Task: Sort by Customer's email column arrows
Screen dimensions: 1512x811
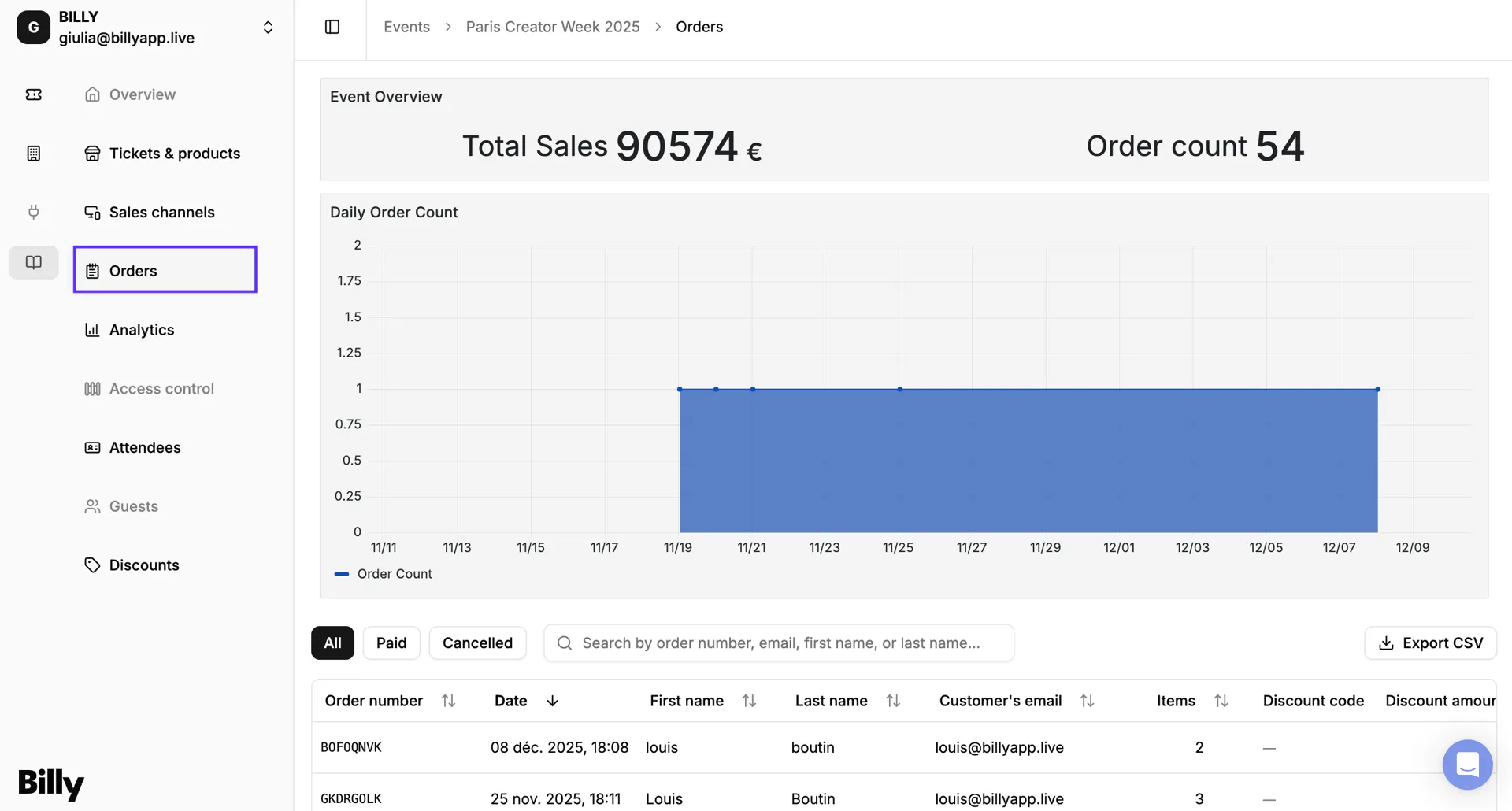Action: click(x=1087, y=701)
